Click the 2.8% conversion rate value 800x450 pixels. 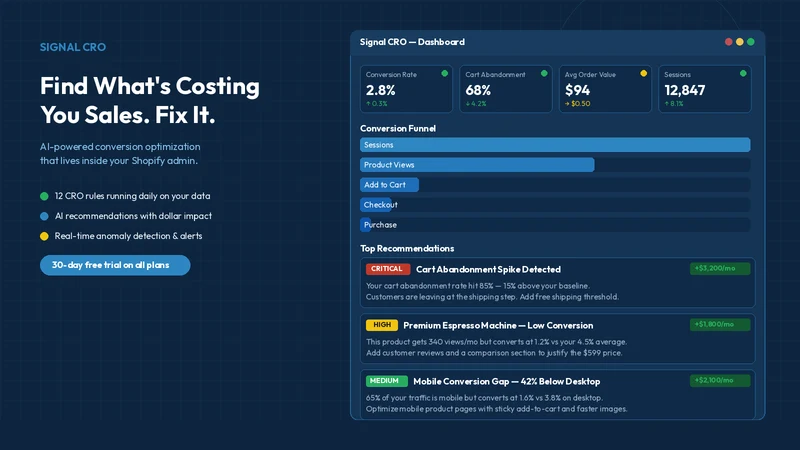tap(381, 90)
